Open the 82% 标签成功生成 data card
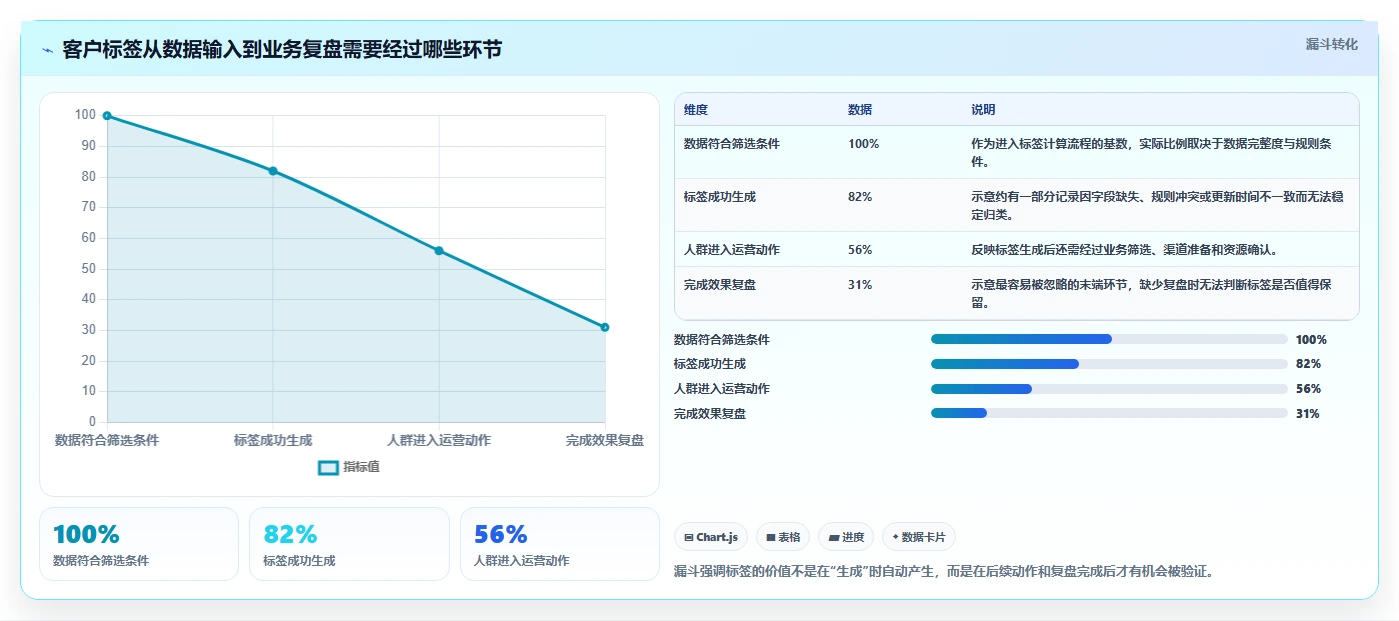This screenshot has height=621, width=1399. coord(349,544)
